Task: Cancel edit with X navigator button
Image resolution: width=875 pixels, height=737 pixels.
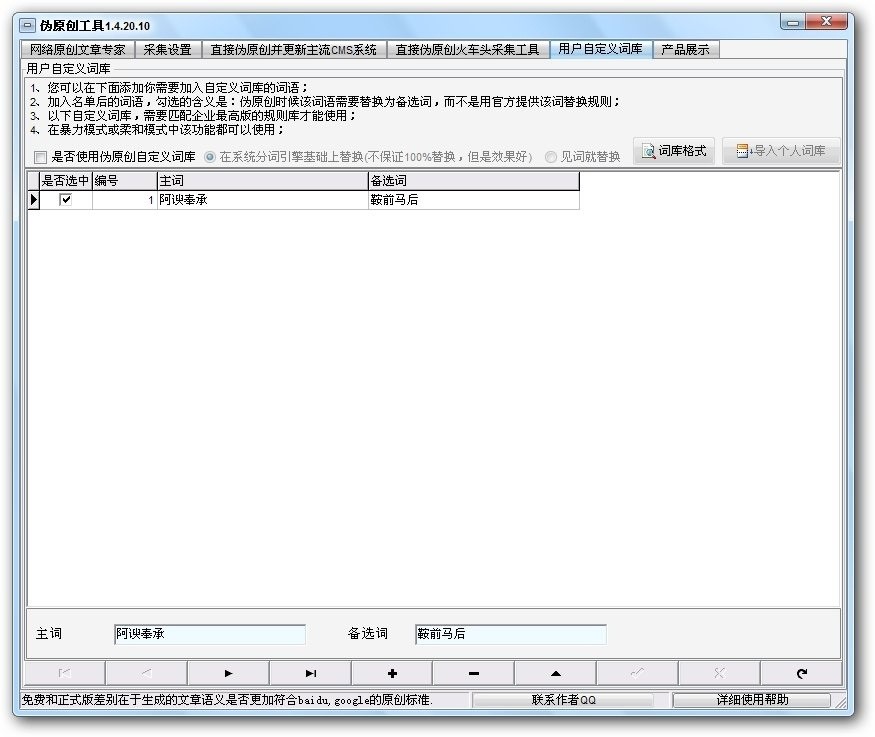Action: point(719,673)
